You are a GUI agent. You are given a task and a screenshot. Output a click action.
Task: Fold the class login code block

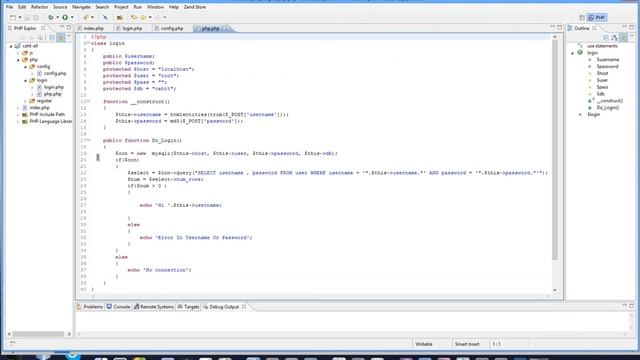point(88,43)
